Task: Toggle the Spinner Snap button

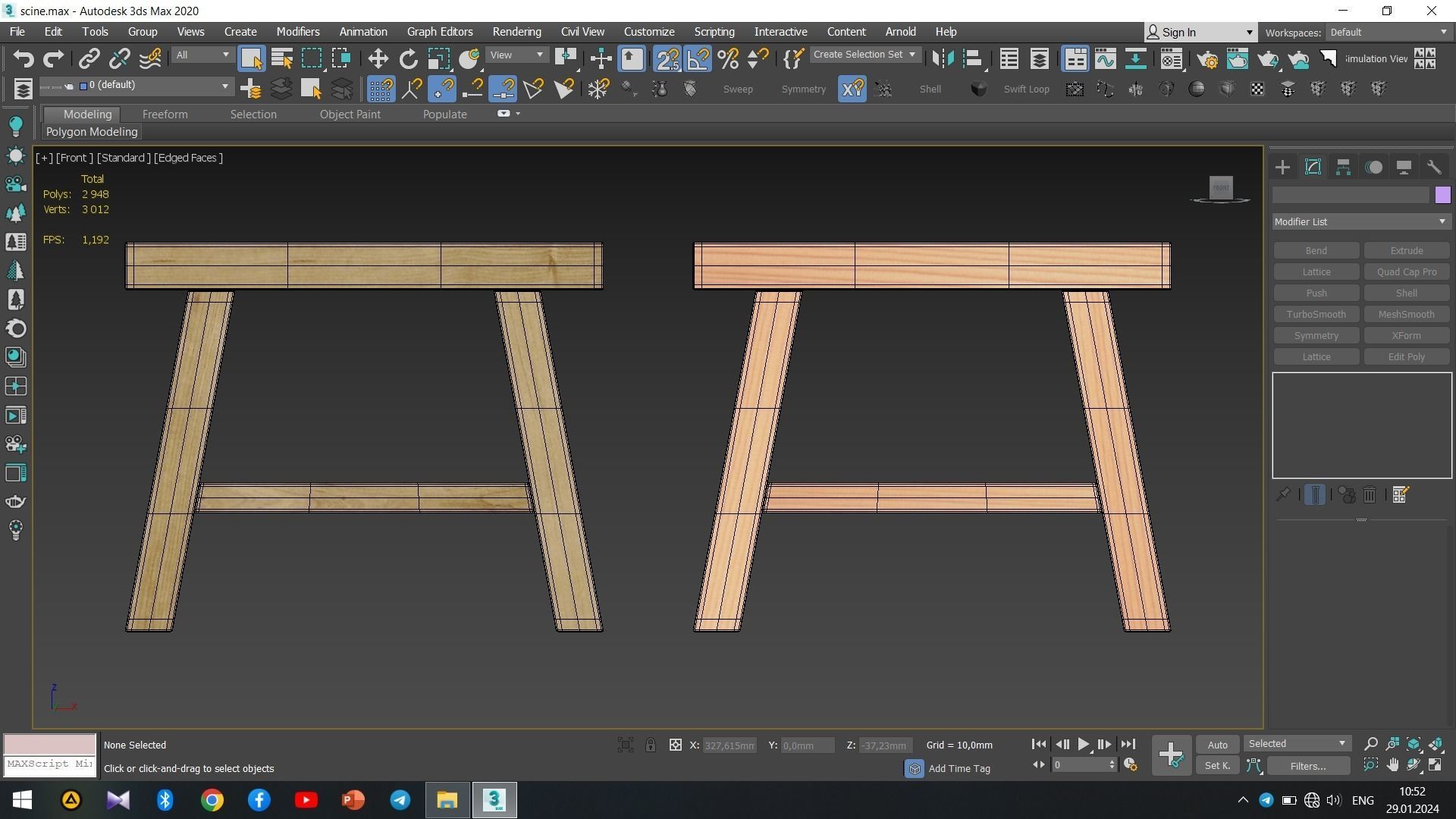Action: tap(758, 58)
